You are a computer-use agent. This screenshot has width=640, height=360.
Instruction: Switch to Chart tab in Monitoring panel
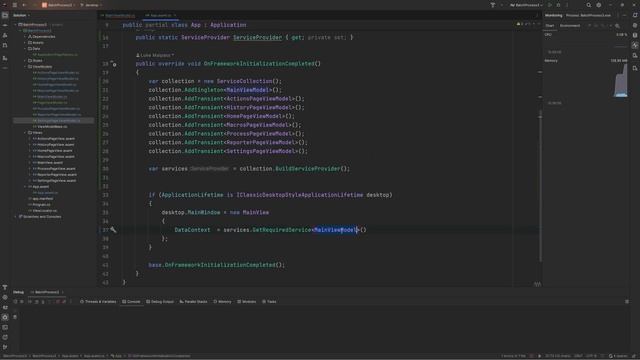[550, 25]
